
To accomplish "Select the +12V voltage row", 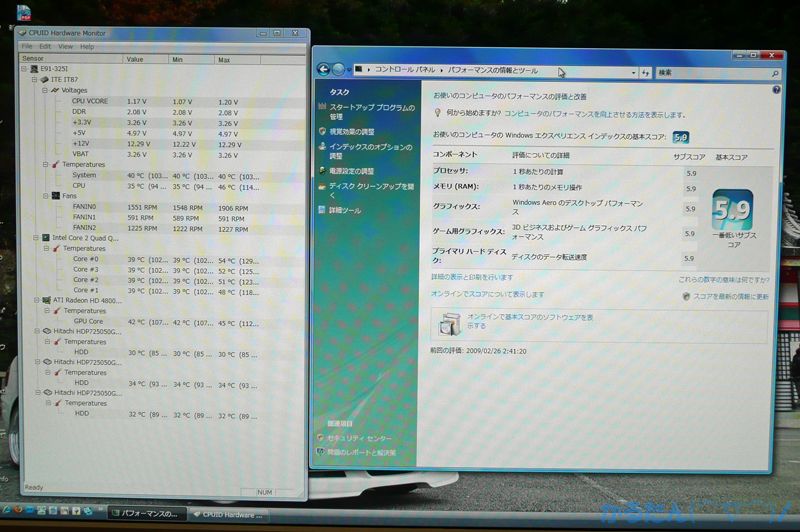I will [163, 144].
